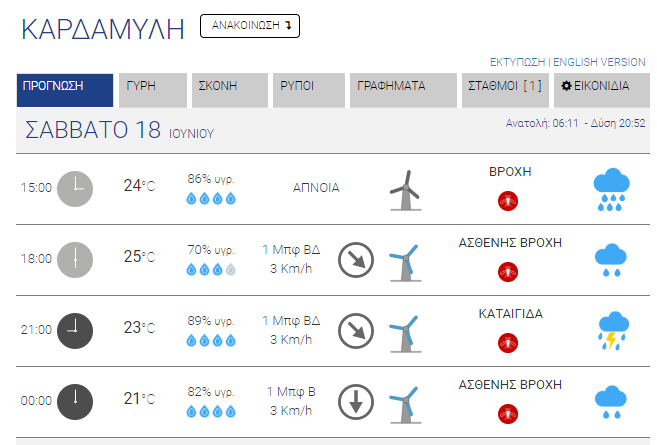Click the northwest wind arrow at 18:00
657x445 pixels.
(356, 260)
